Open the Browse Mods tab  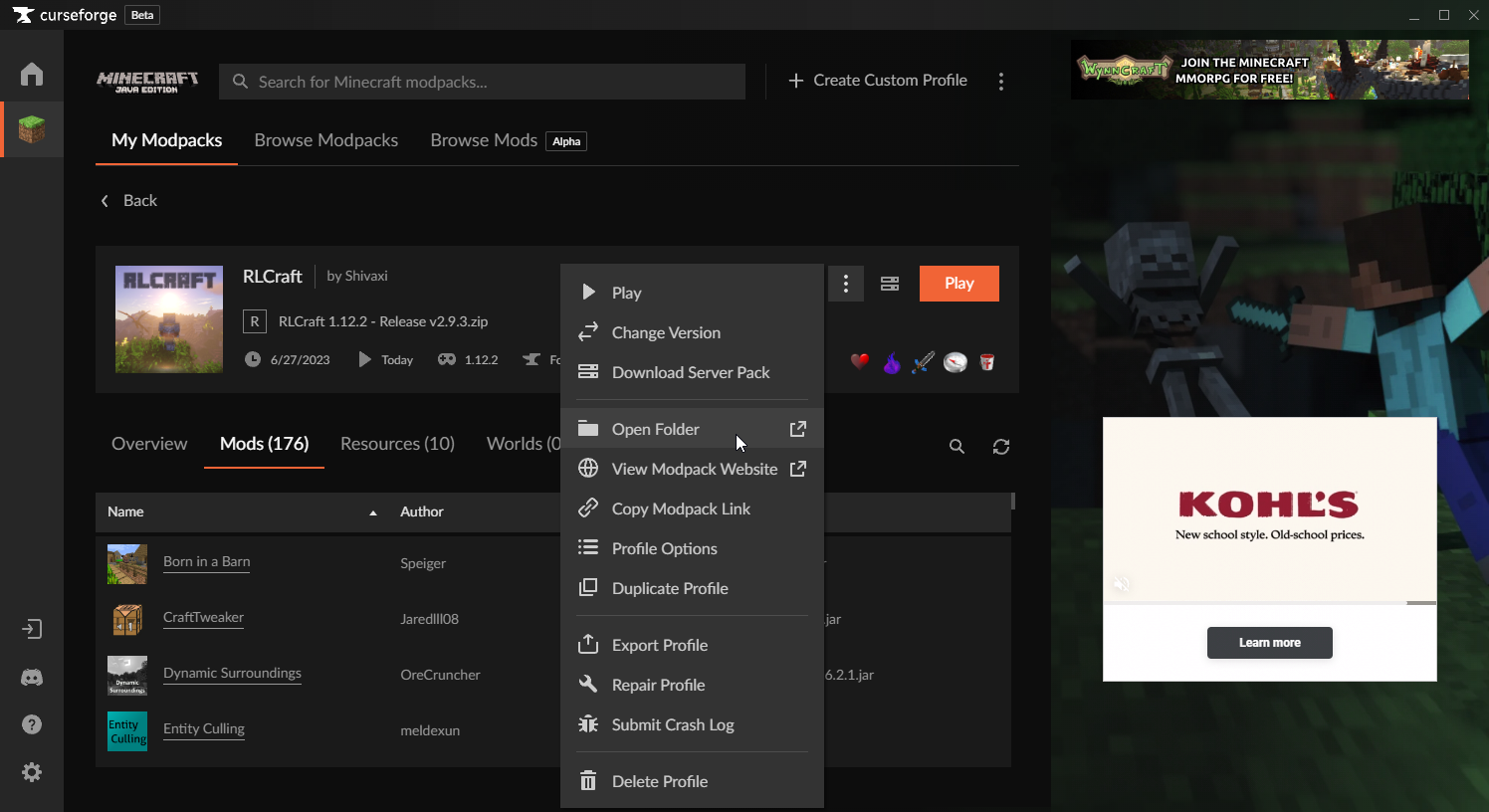coord(484,140)
